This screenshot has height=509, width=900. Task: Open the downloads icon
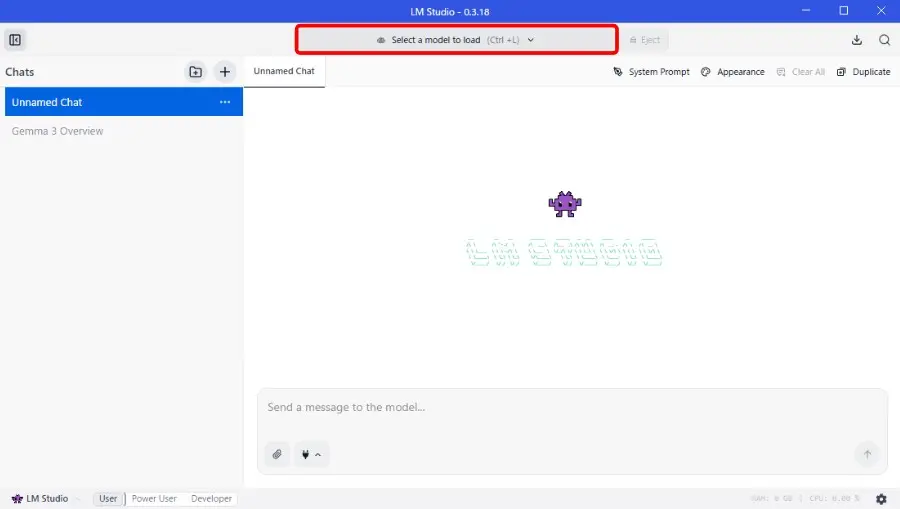click(856, 40)
